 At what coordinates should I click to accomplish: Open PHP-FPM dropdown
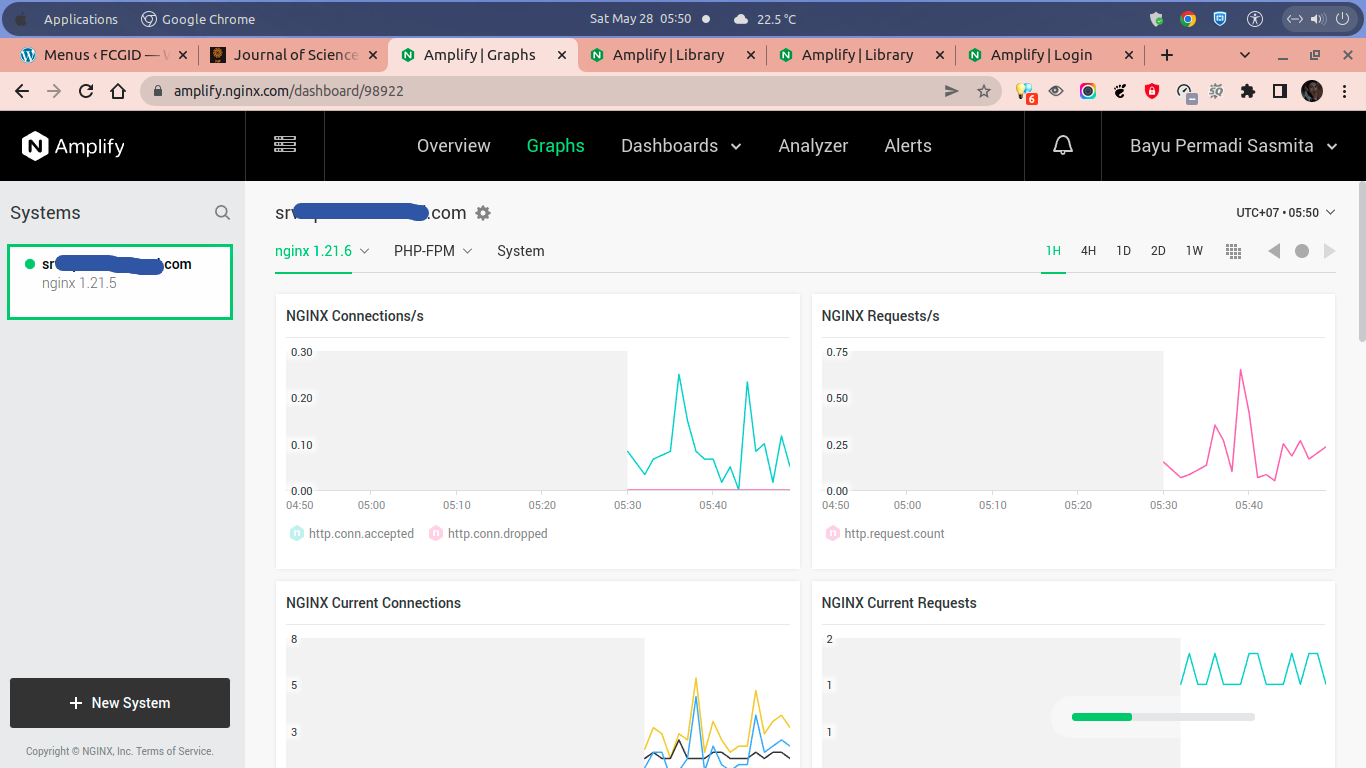433,251
